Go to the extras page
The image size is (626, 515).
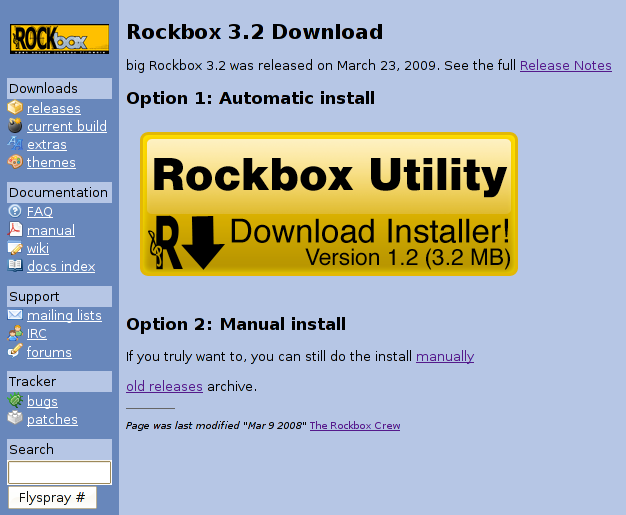coord(47,145)
